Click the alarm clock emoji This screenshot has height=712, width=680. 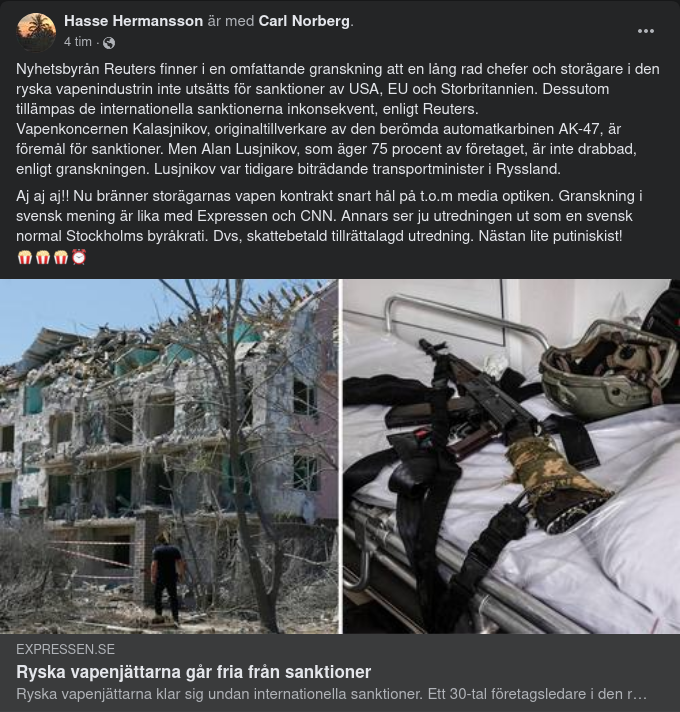(79, 257)
